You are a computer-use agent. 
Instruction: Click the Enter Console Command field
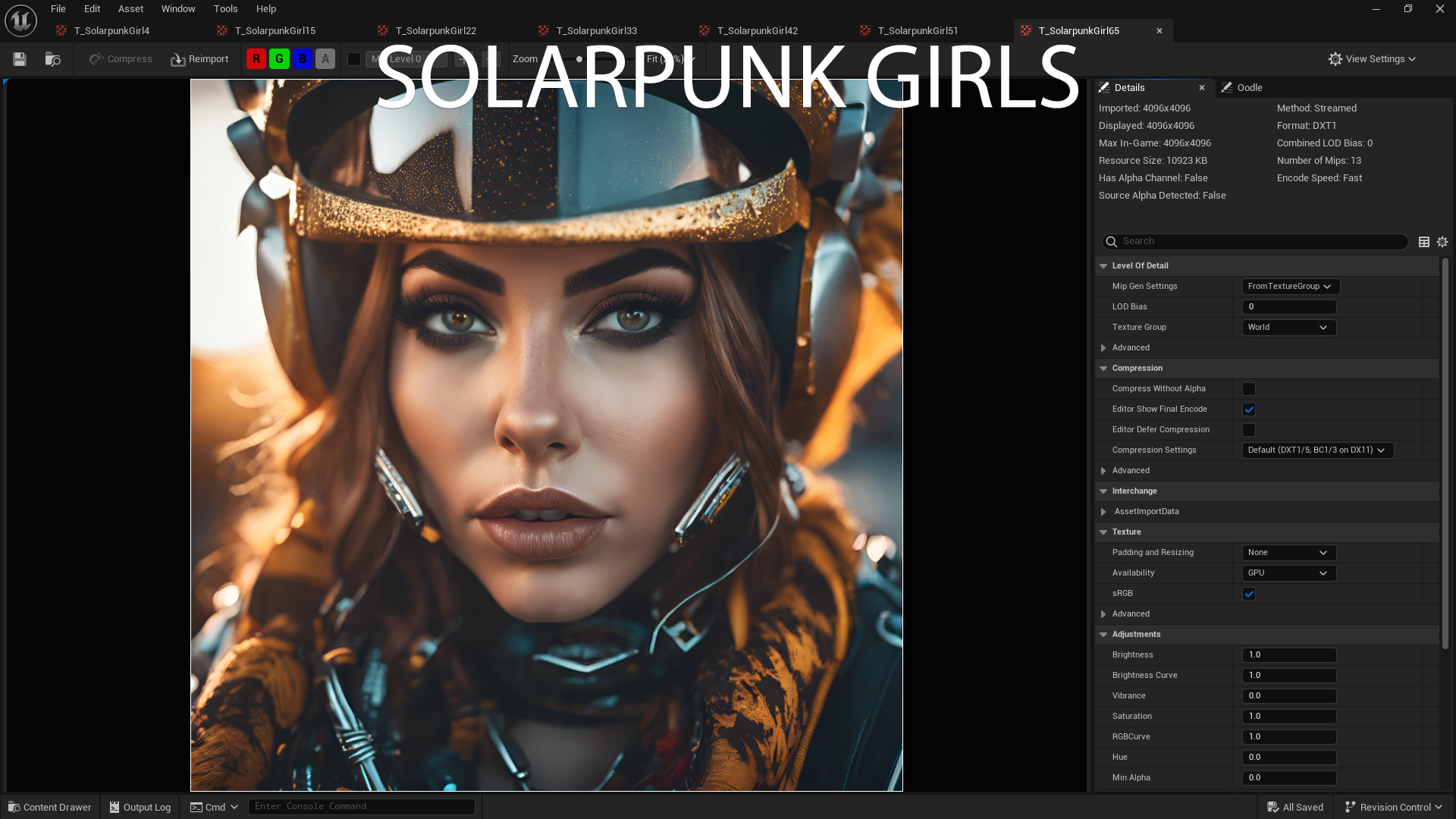[362, 807]
